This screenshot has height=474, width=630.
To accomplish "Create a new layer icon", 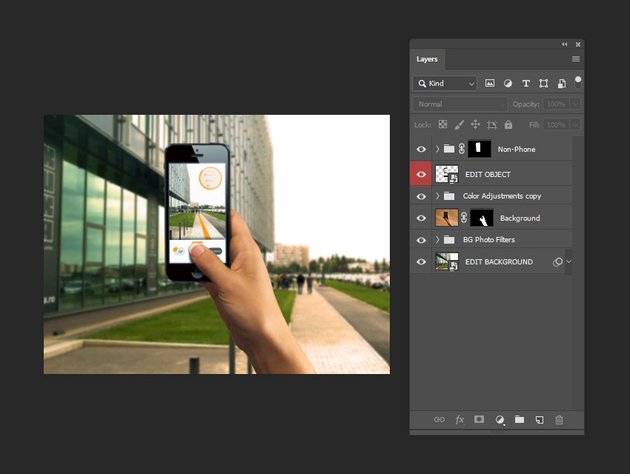I will pyautogui.click(x=540, y=420).
